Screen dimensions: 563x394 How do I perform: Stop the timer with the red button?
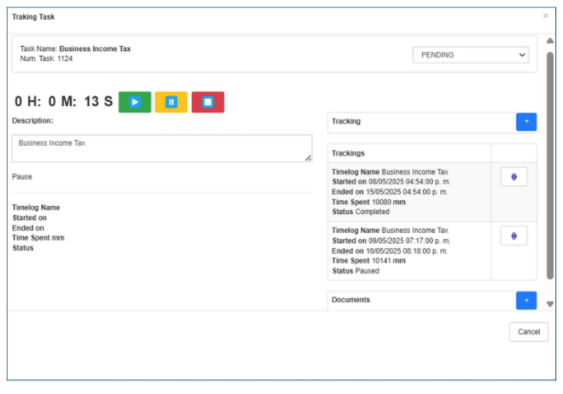coord(208,102)
